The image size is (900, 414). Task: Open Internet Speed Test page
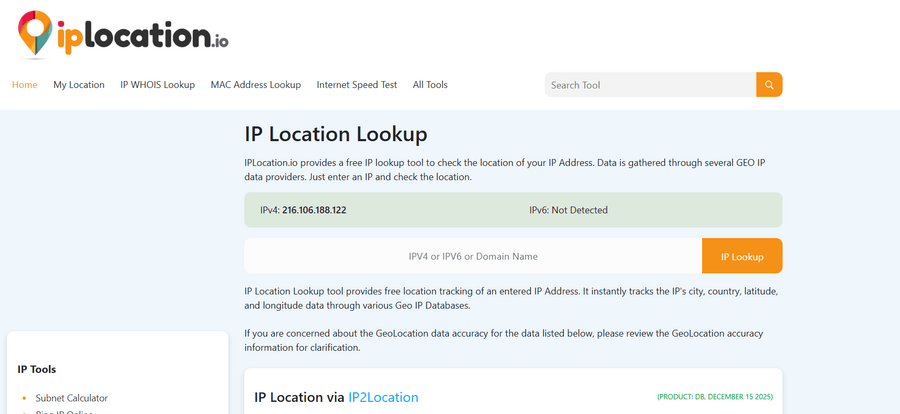pyautogui.click(x=357, y=85)
